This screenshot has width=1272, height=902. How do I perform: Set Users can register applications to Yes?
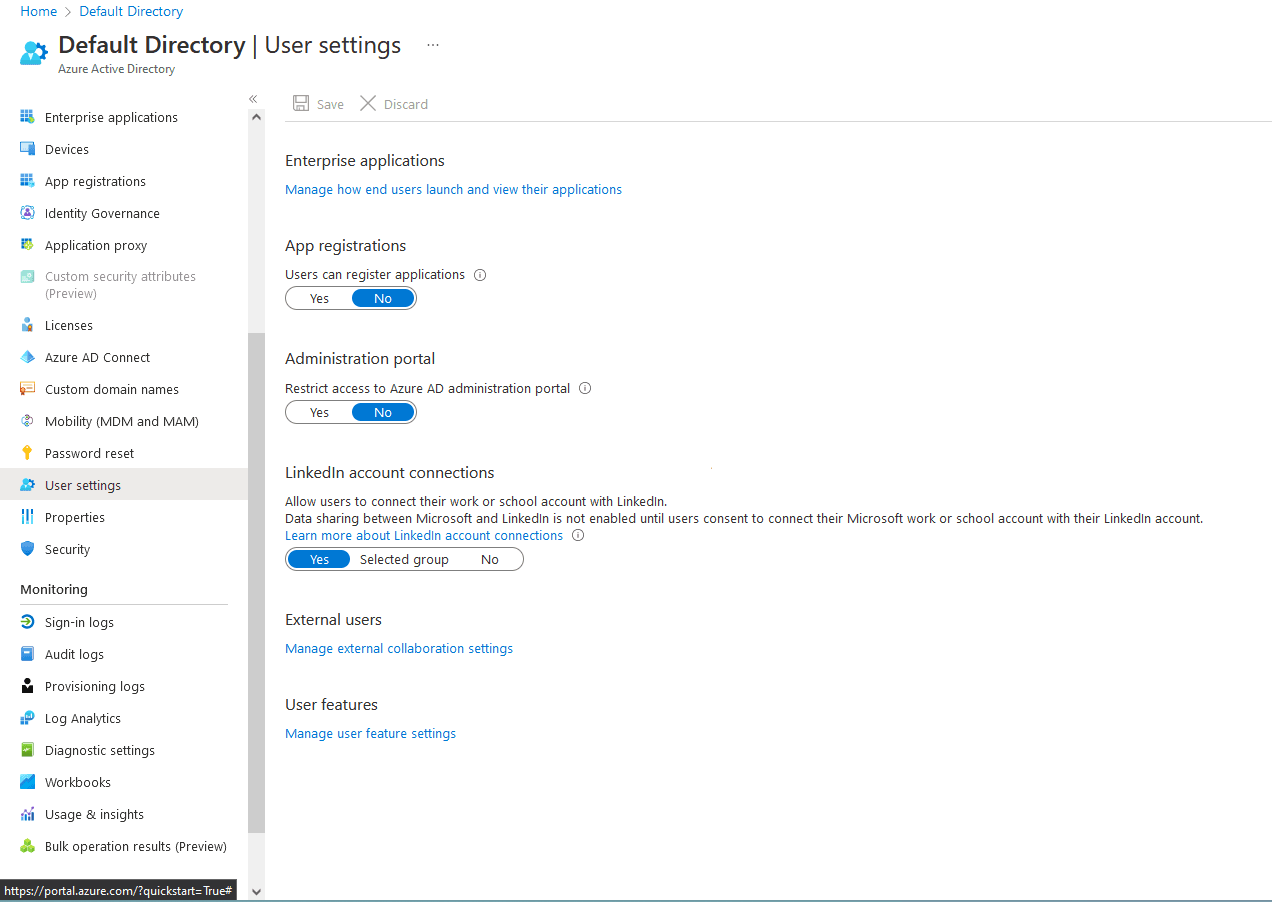(319, 298)
